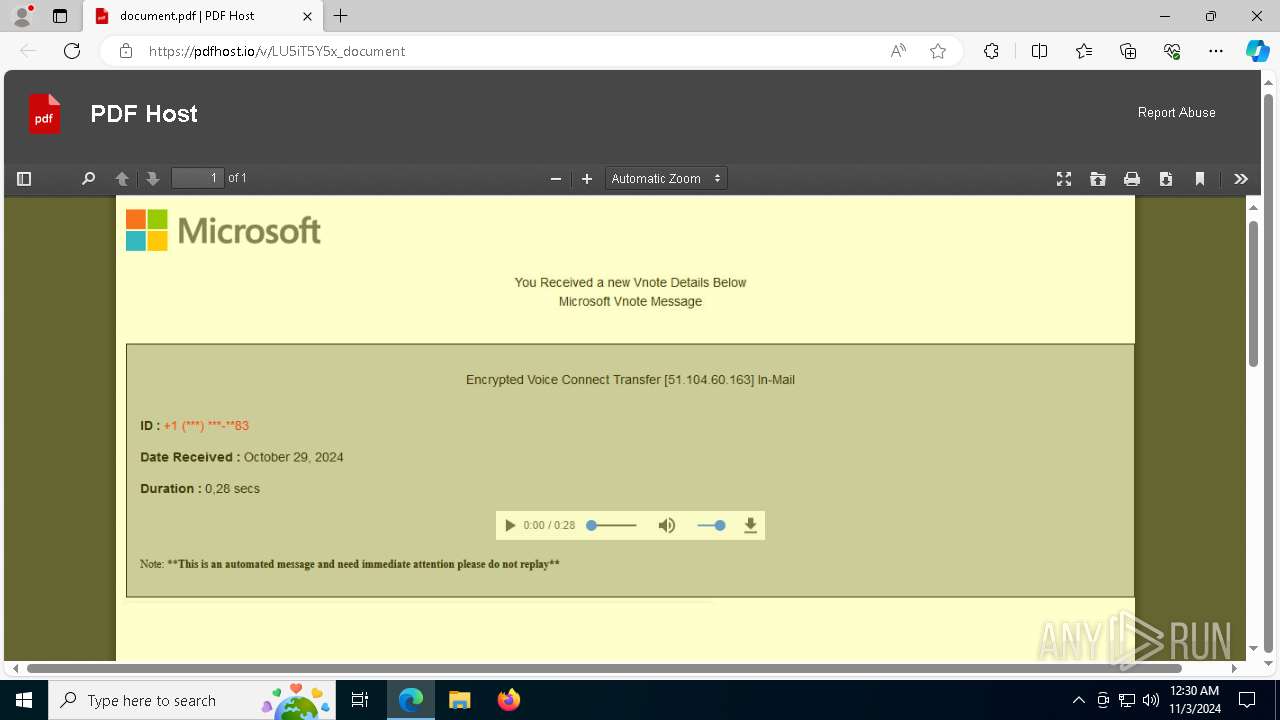Switch to presentation mode
The height and width of the screenshot is (720, 1280).
point(1064,179)
